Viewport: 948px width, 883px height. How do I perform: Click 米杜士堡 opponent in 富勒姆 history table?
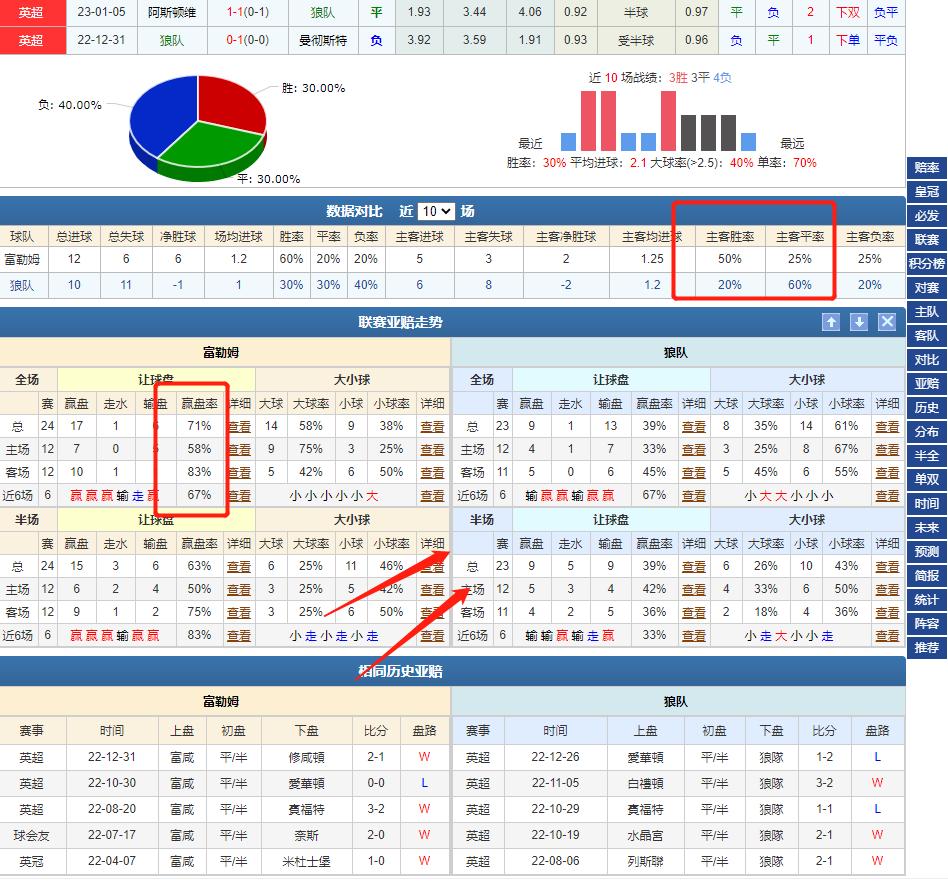[307, 861]
